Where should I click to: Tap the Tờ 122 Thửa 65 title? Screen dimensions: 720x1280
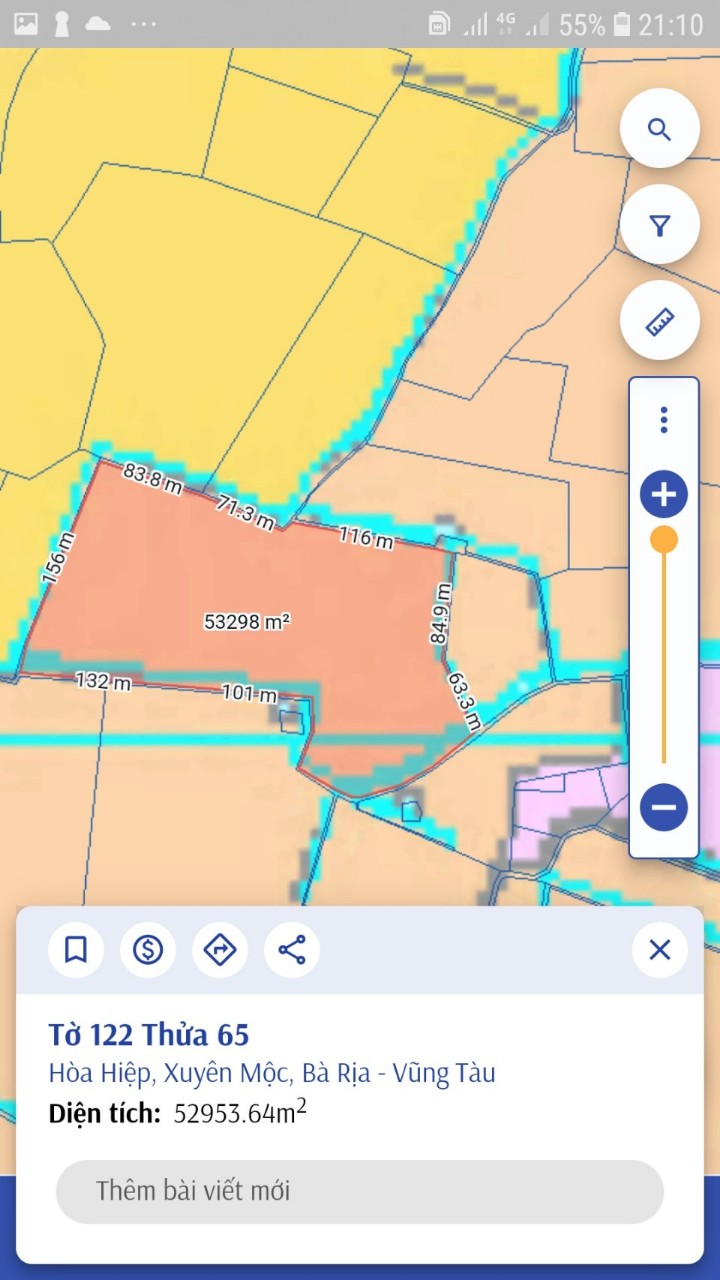[x=149, y=1034]
